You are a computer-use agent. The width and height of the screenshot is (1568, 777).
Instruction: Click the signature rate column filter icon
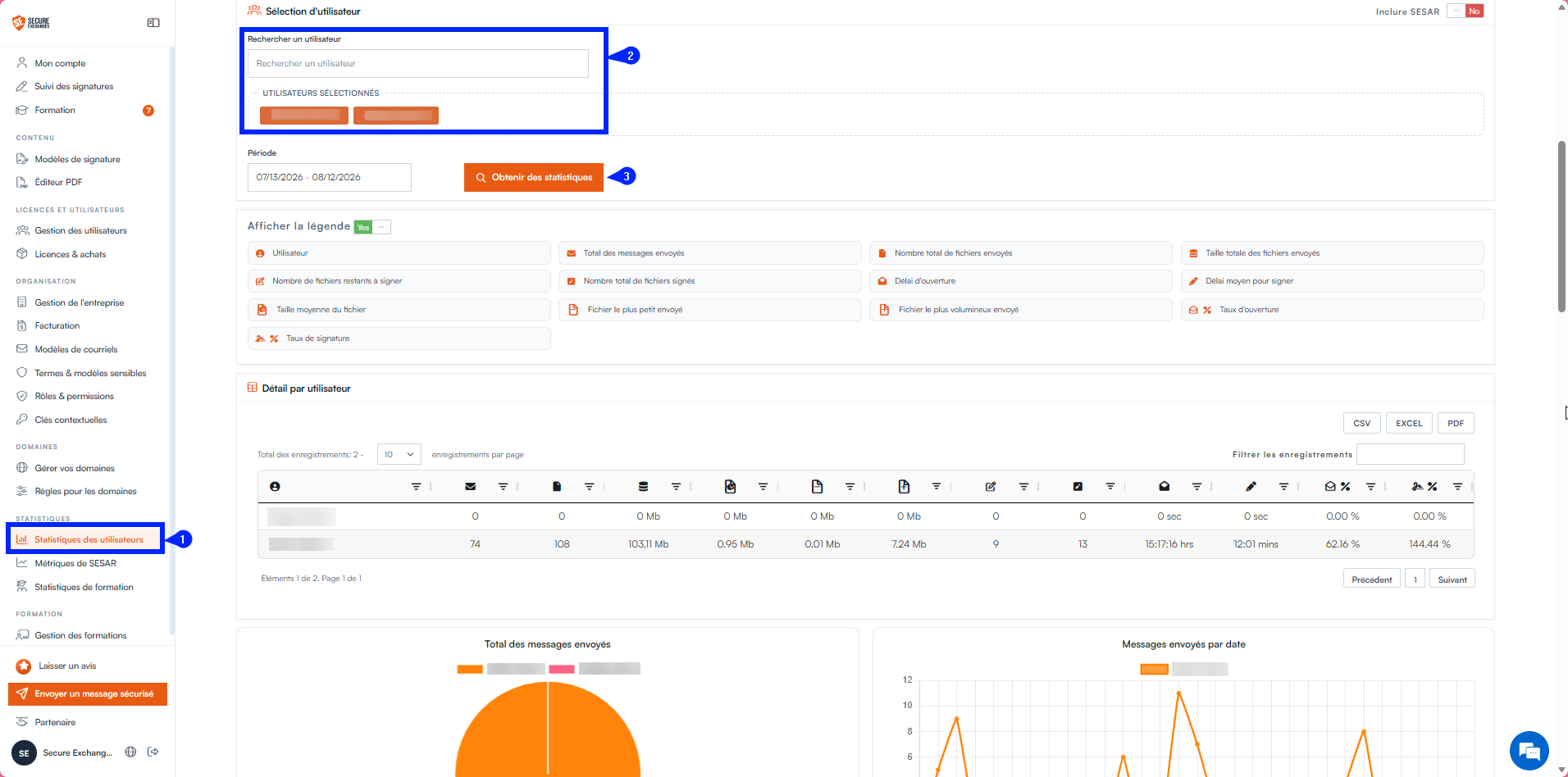(x=1457, y=487)
